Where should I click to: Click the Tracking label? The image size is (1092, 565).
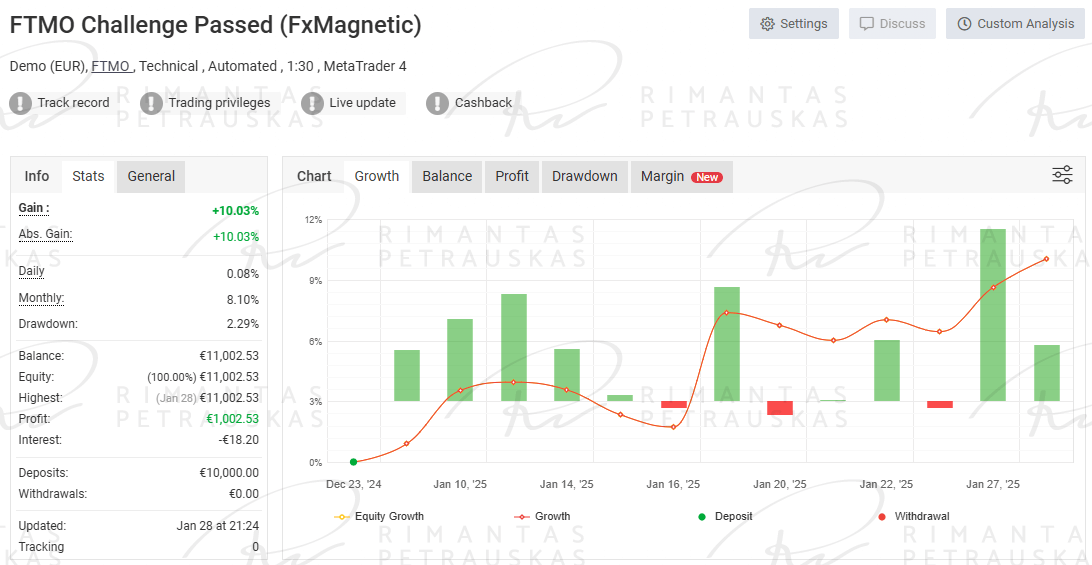[40, 547]
